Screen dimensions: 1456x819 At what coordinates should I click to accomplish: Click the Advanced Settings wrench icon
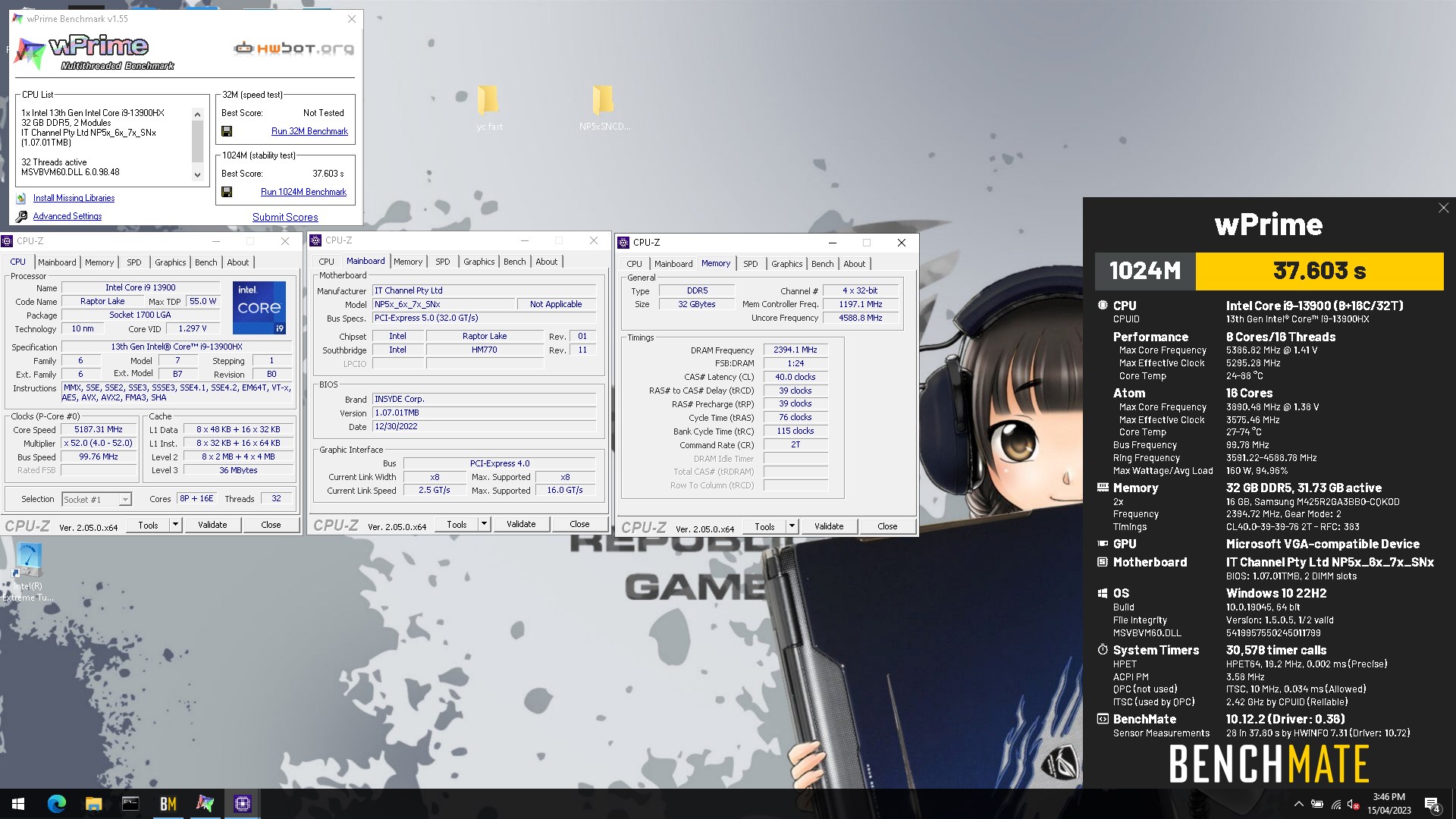click(x=21, y=216)
